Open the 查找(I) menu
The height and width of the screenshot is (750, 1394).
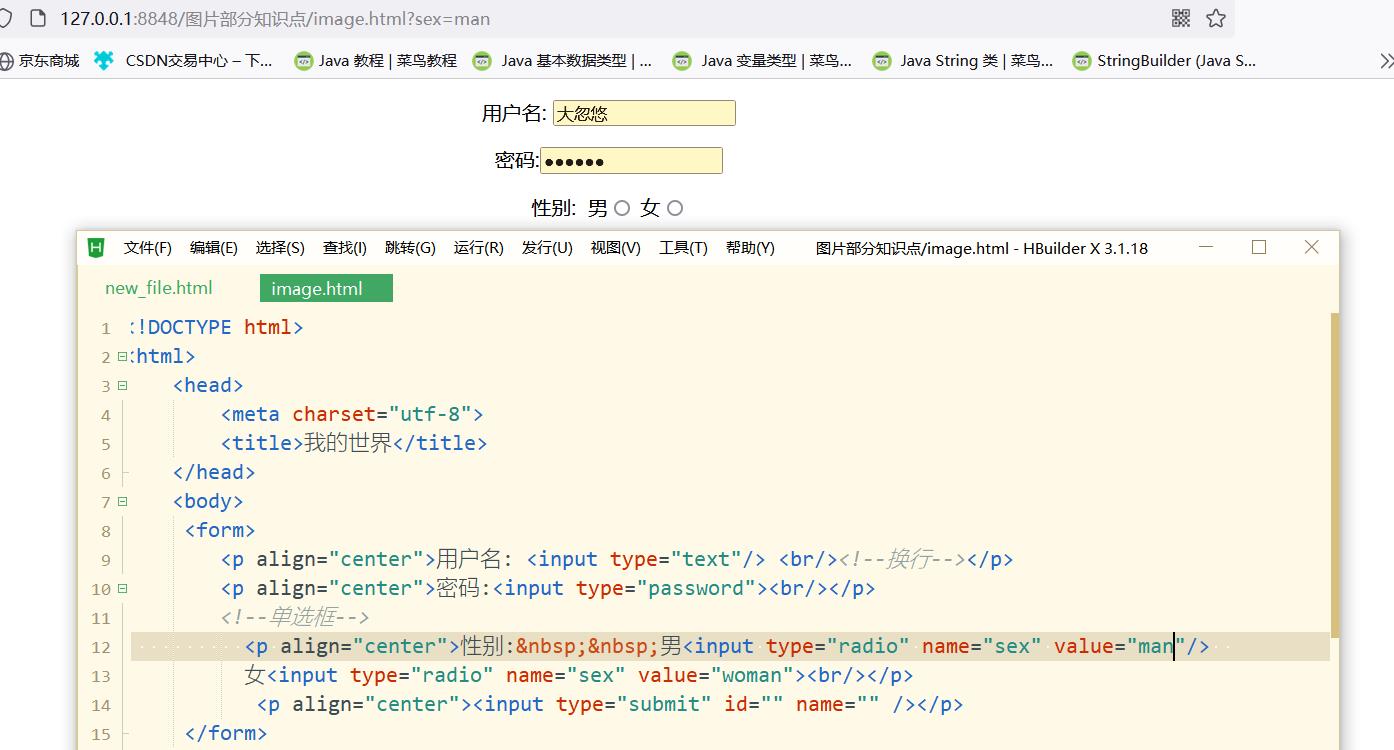pyautogui.click(x=345, y=248)
